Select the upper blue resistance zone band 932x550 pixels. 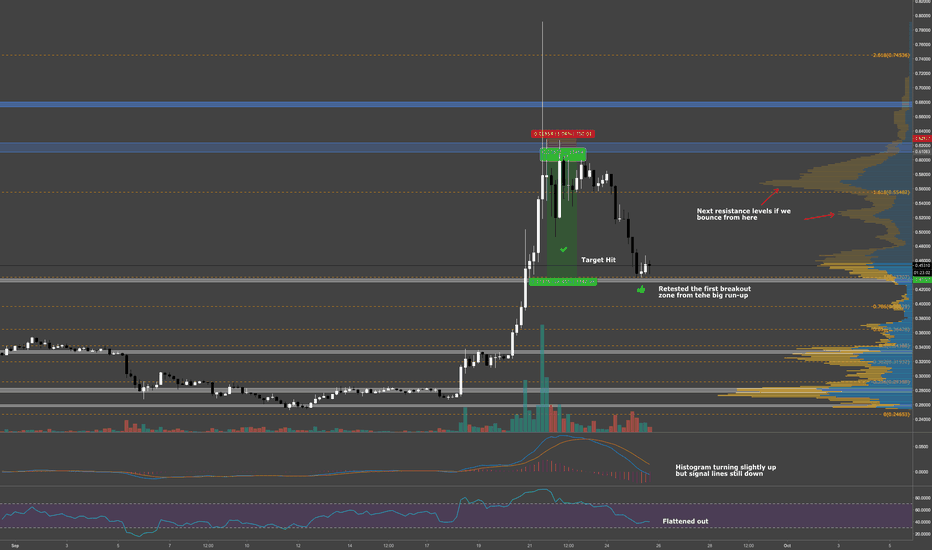[x=456, y=105]
